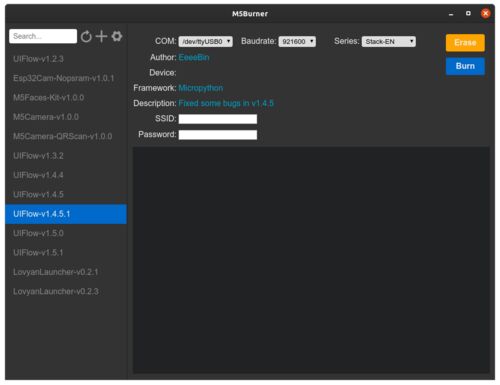Click inside the dark output log area
The height and width of the screenshot is (385, 500).
coord(311,260)
